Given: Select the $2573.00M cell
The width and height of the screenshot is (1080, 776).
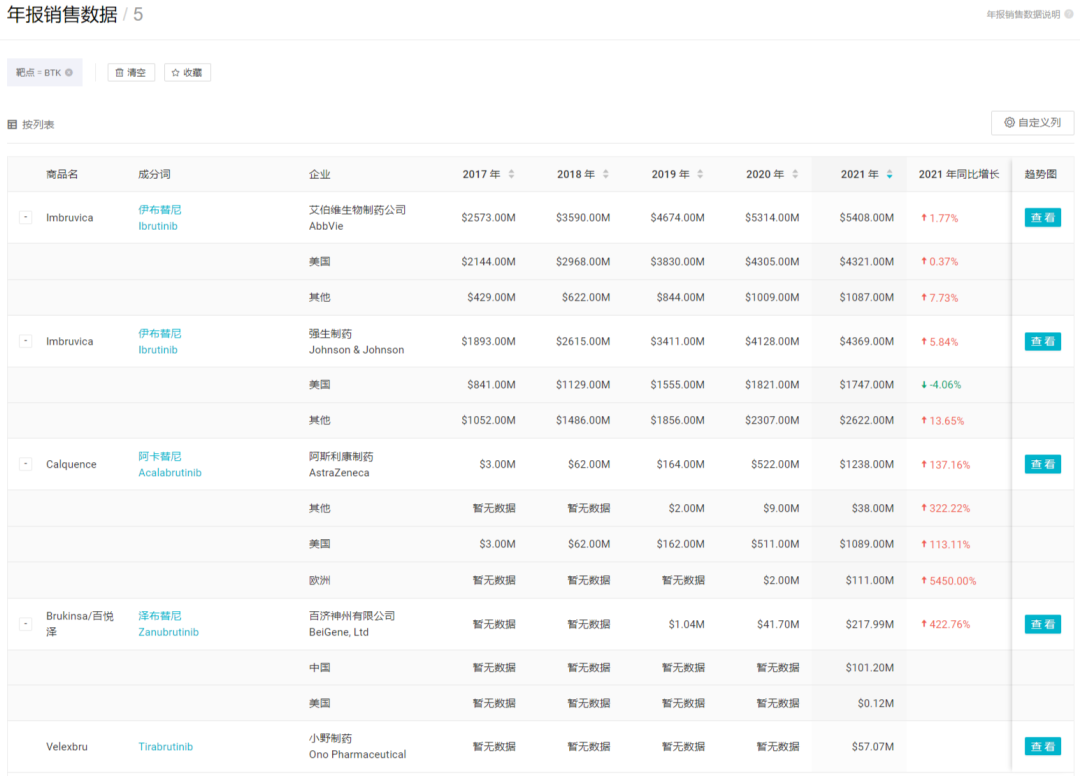Looking at the screenshot, I should click(488, 218).
